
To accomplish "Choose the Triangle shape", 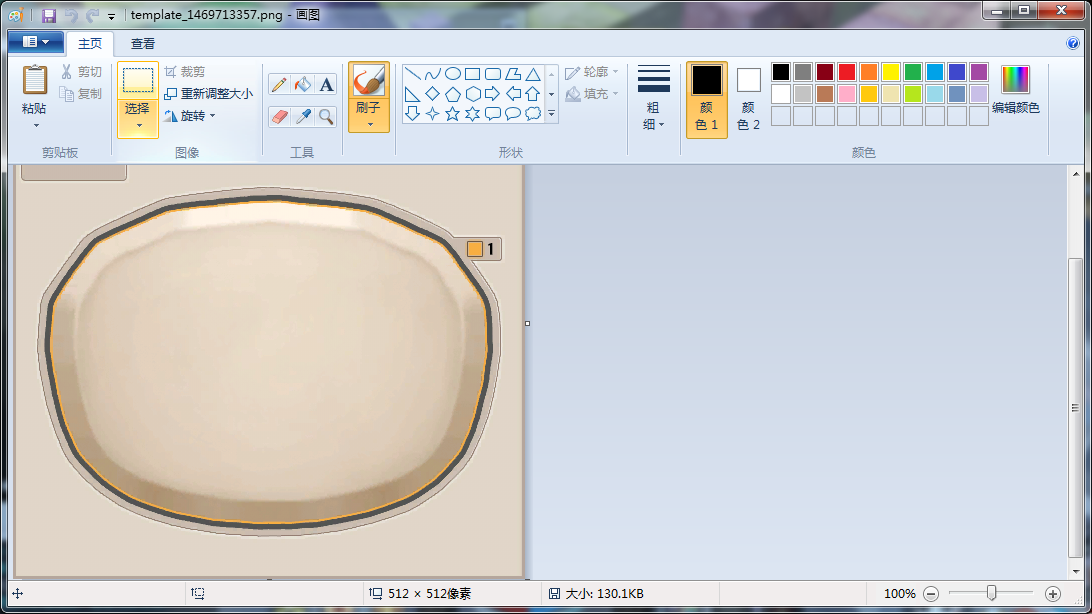I will pos(533,74).
